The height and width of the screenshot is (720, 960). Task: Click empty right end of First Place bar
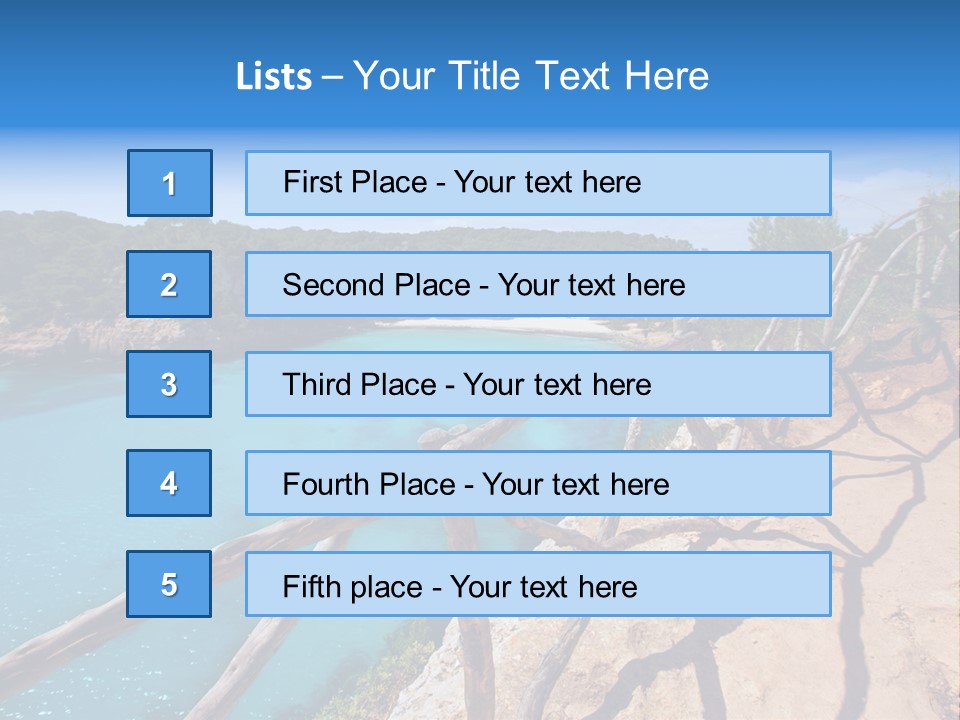click(x=760, y=183)
